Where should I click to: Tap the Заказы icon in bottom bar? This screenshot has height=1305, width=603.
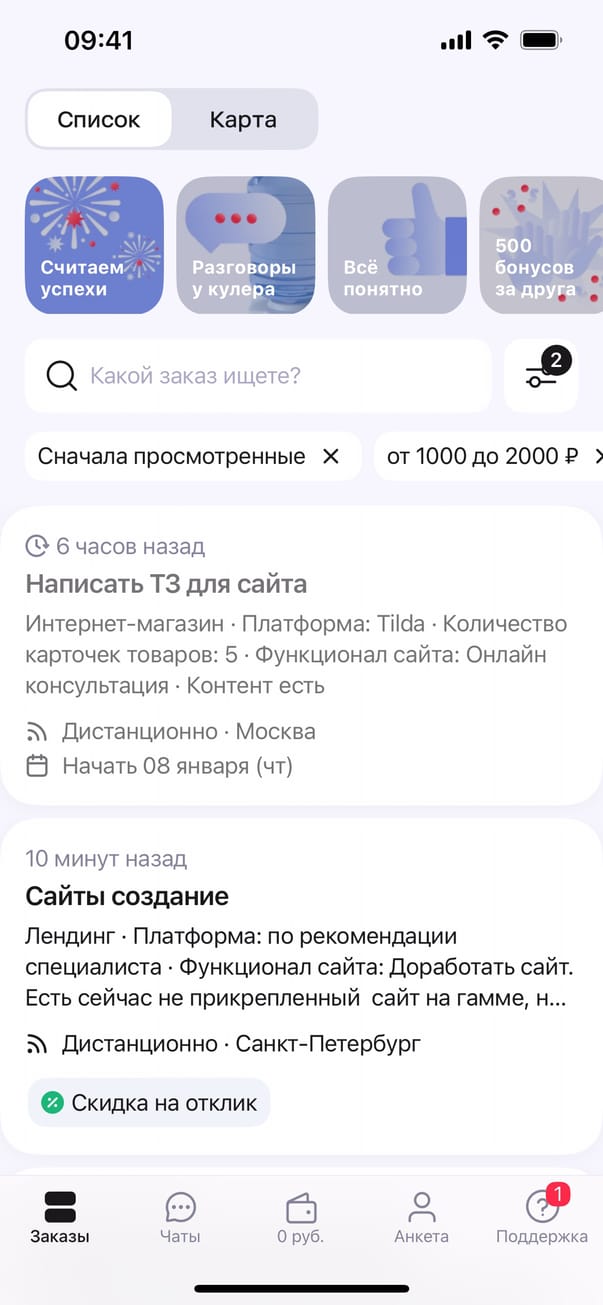[x=60, y=1208]
